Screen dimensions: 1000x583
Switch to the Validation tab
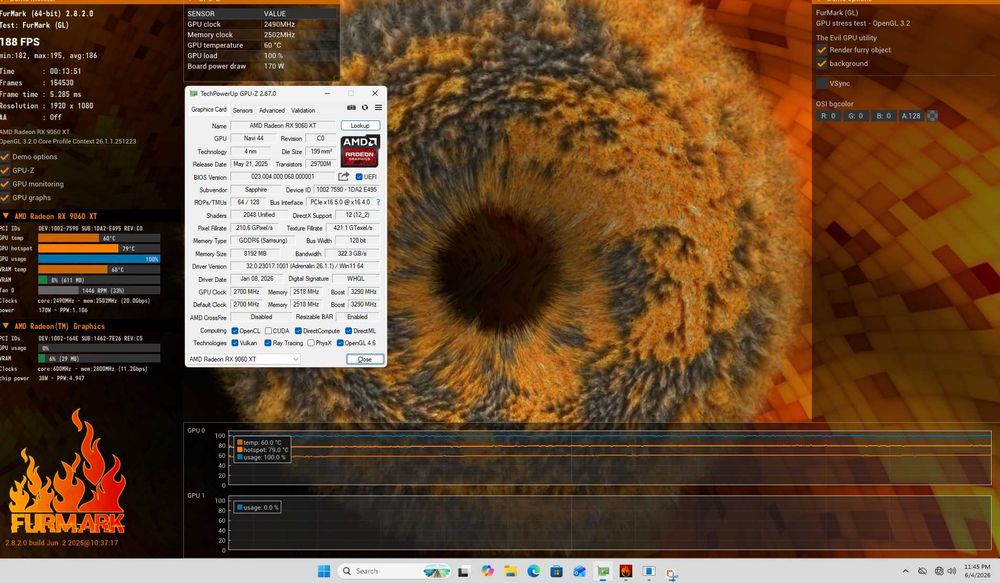click(303, 110)
